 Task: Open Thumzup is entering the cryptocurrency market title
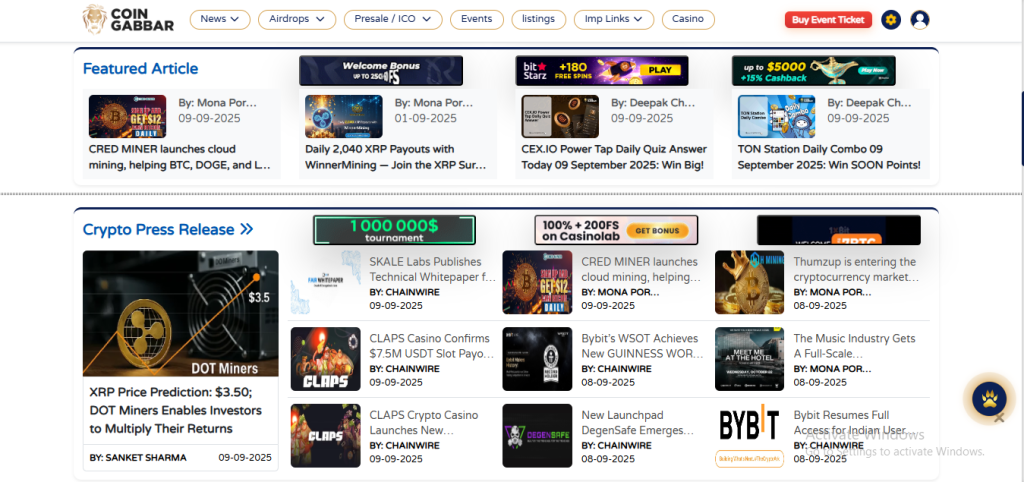pyautogui.click(x=856, y=269)
